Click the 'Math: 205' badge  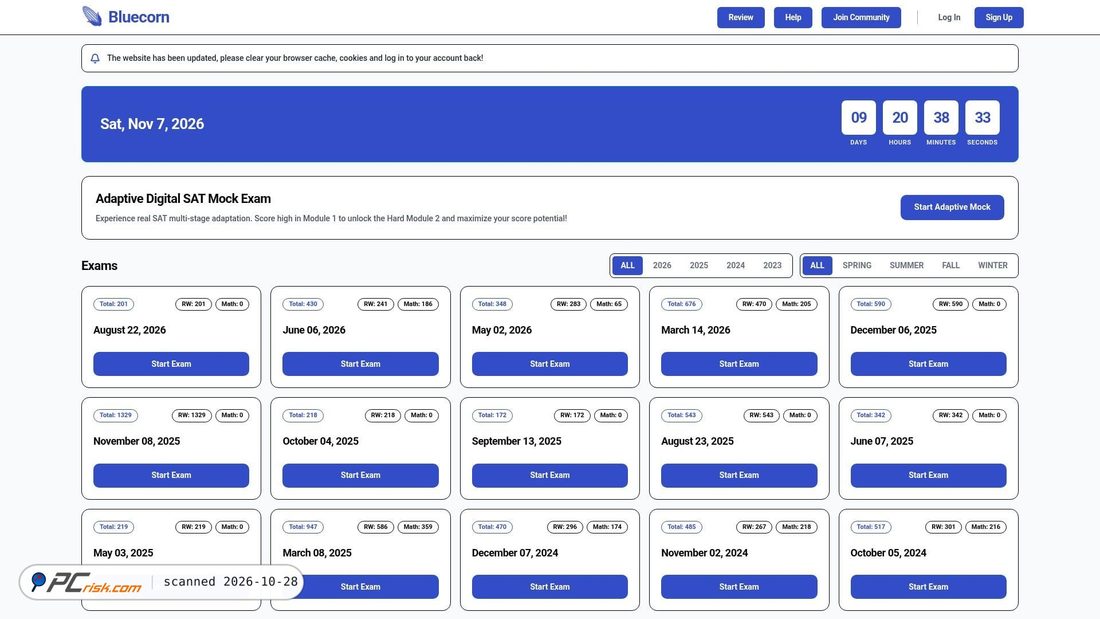(796, 304)
